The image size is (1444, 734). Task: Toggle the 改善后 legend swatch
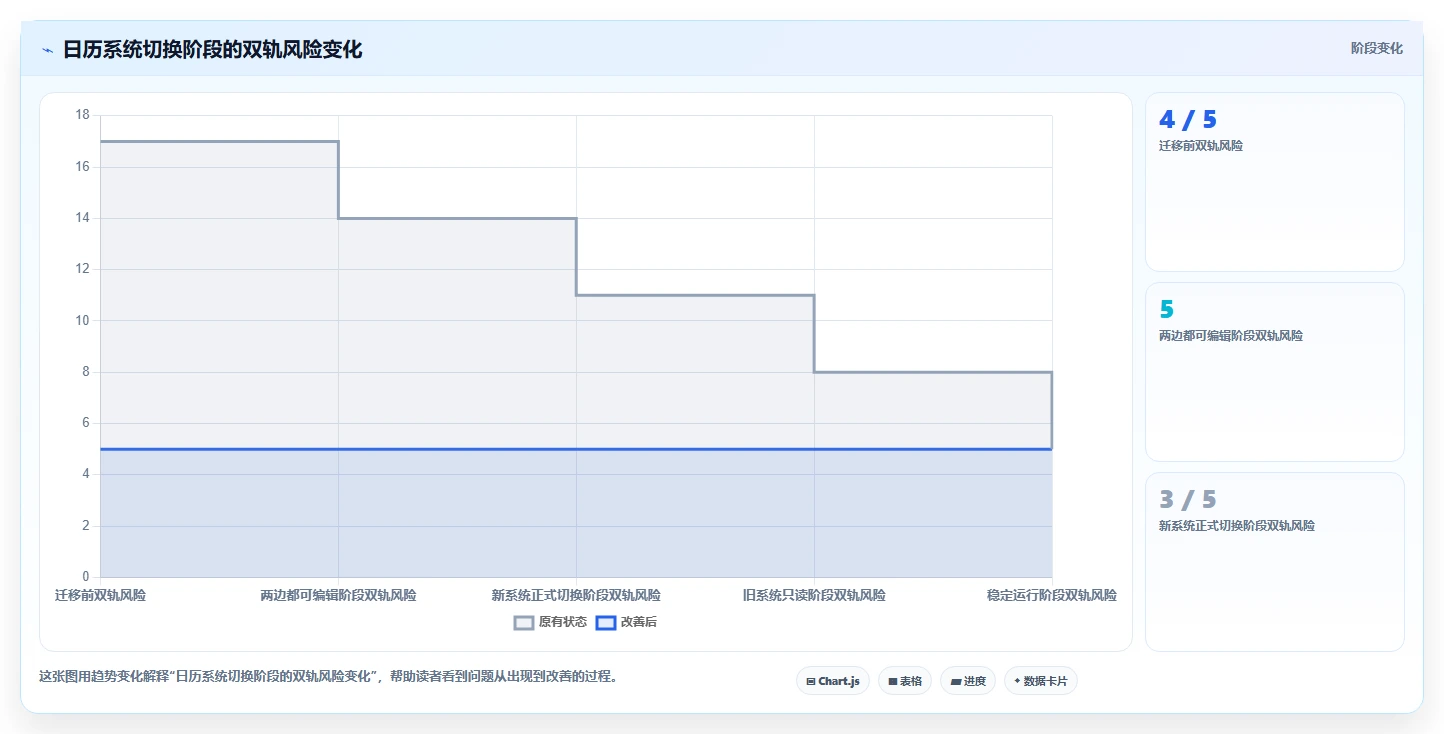click(605, 622)
